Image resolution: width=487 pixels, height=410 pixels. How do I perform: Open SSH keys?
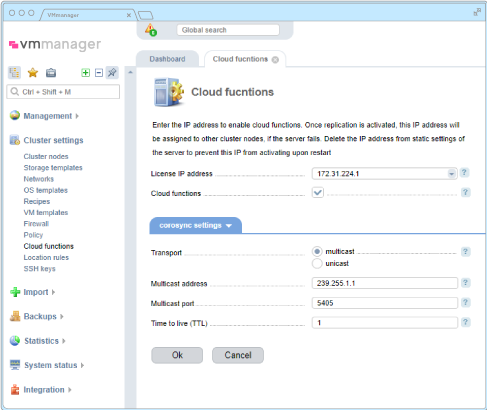pyautogui.click(x=39, y=269)
